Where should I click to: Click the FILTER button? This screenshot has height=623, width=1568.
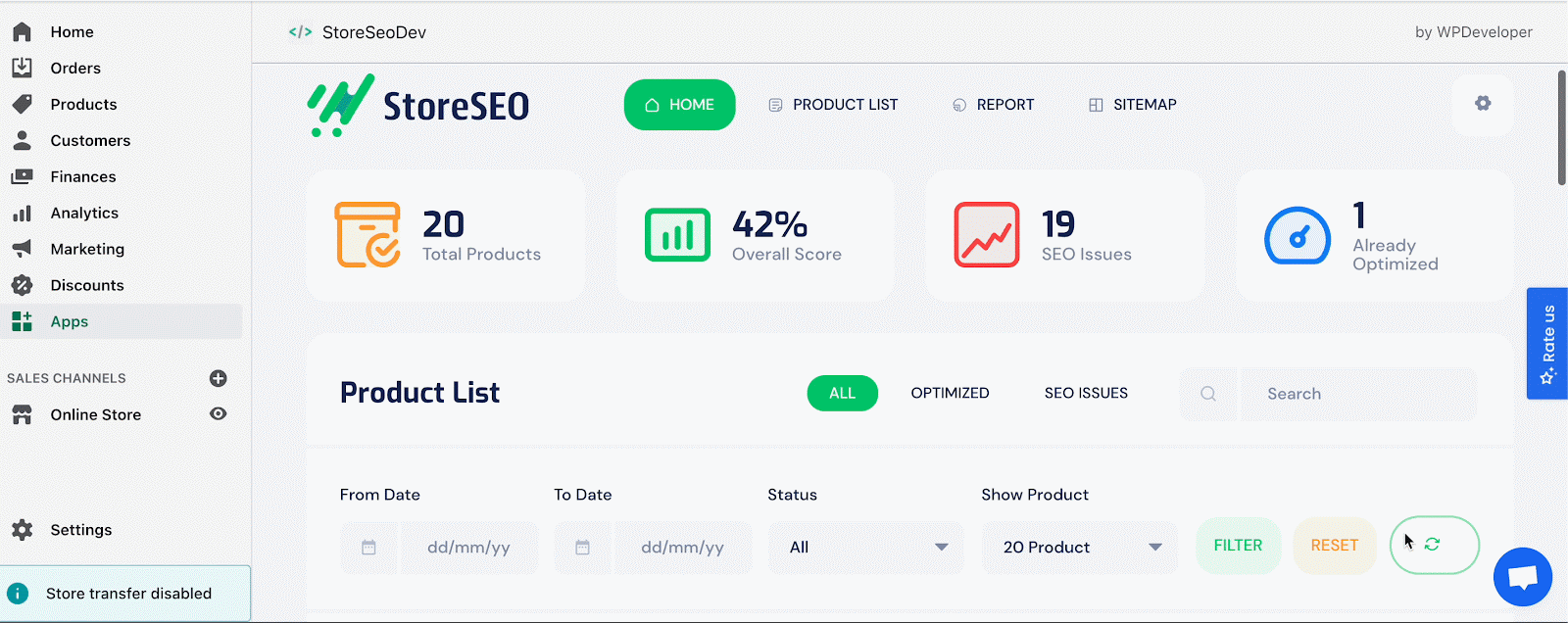[1238, 546]
